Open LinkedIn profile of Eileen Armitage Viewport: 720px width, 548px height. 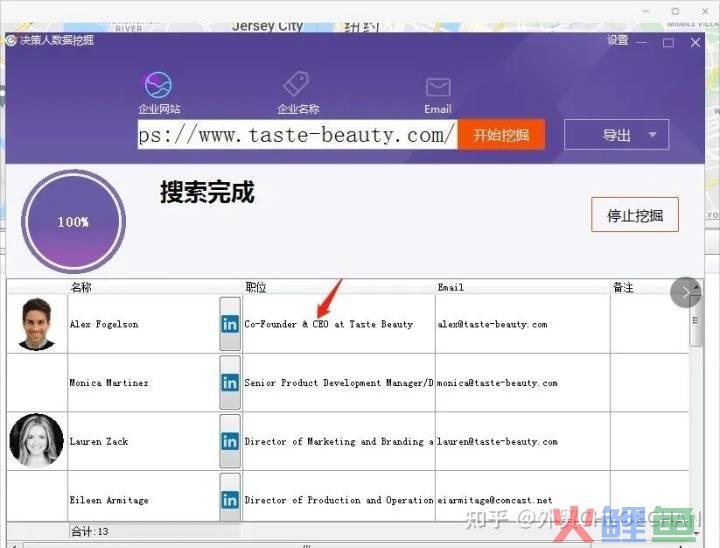tap(230, 498)
